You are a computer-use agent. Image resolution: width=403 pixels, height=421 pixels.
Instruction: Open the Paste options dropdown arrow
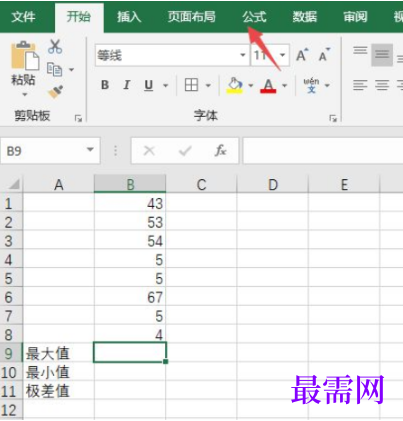[x=25, y=95]
